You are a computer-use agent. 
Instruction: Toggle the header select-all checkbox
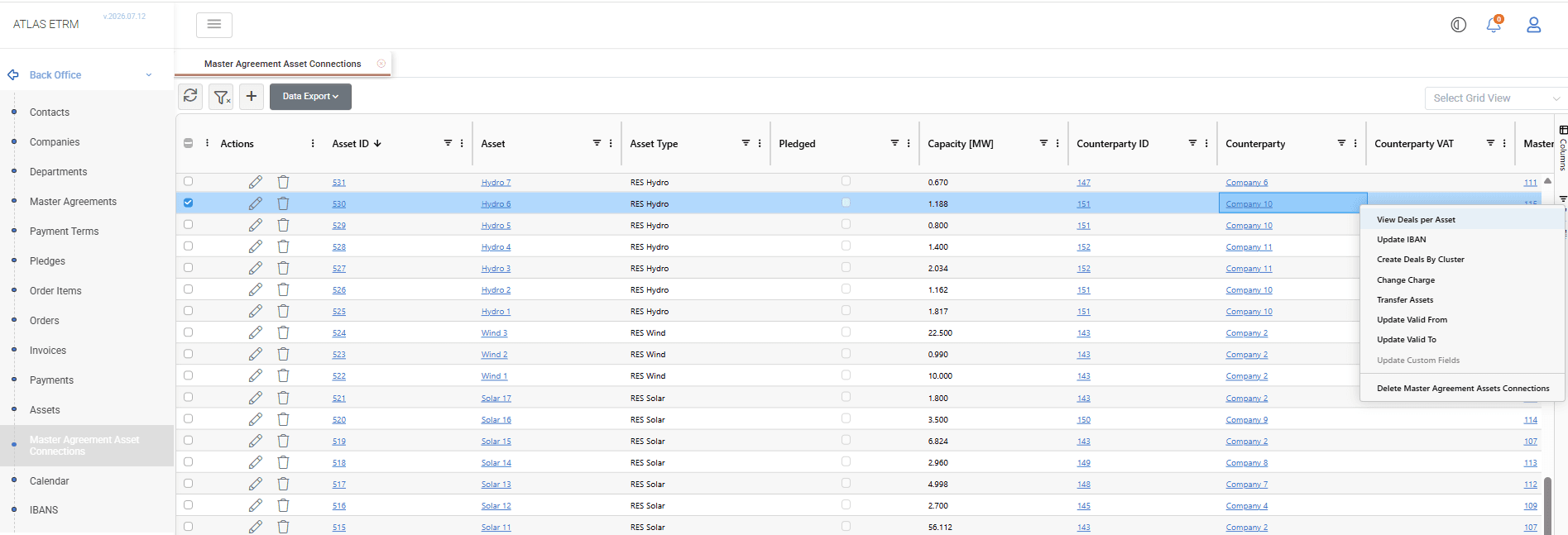click(188, 143)
